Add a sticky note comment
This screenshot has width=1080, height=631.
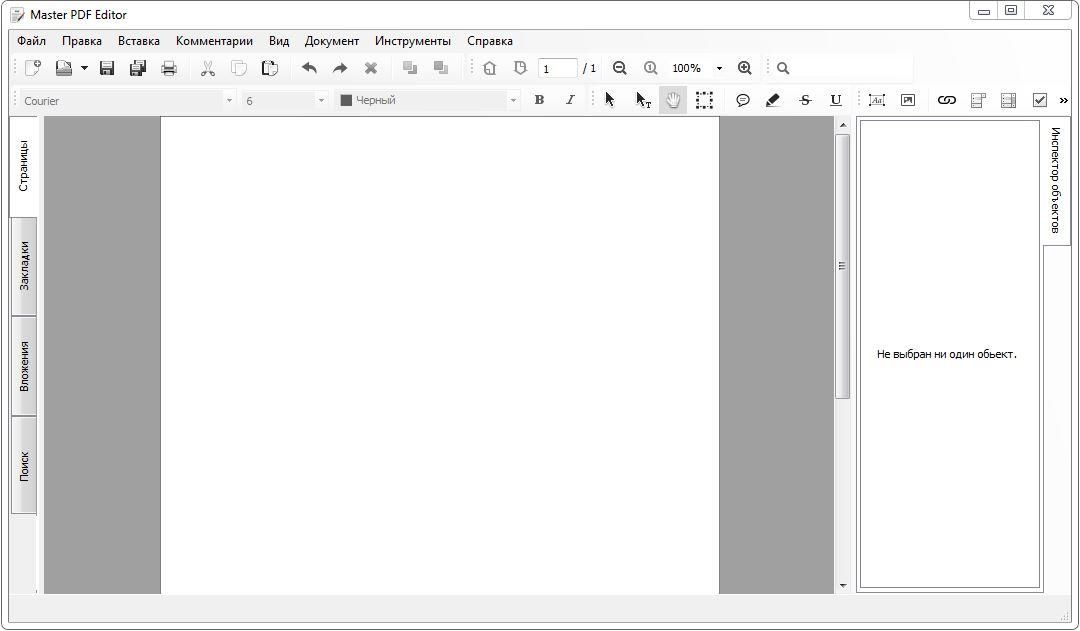click(742, 100)
